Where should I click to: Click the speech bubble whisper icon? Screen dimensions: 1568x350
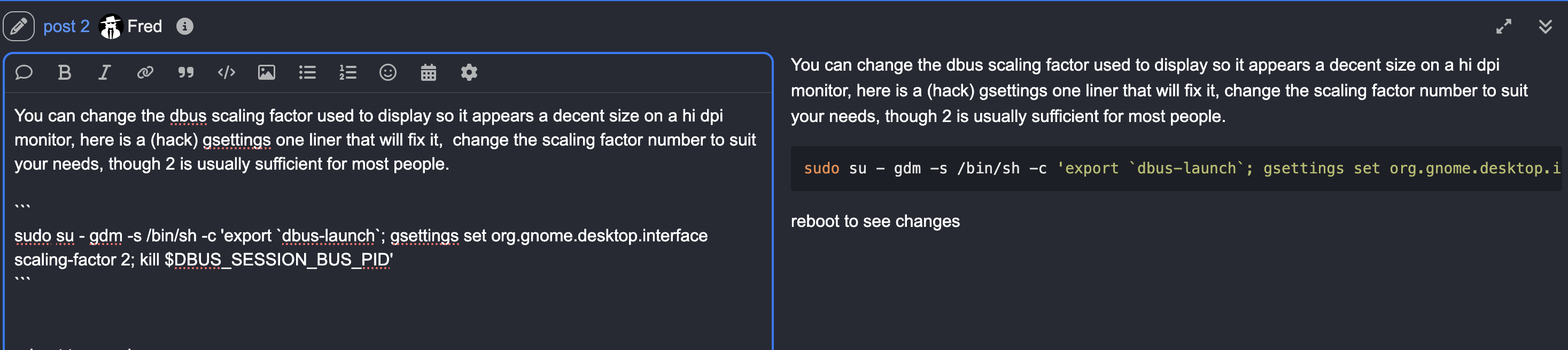24,73
